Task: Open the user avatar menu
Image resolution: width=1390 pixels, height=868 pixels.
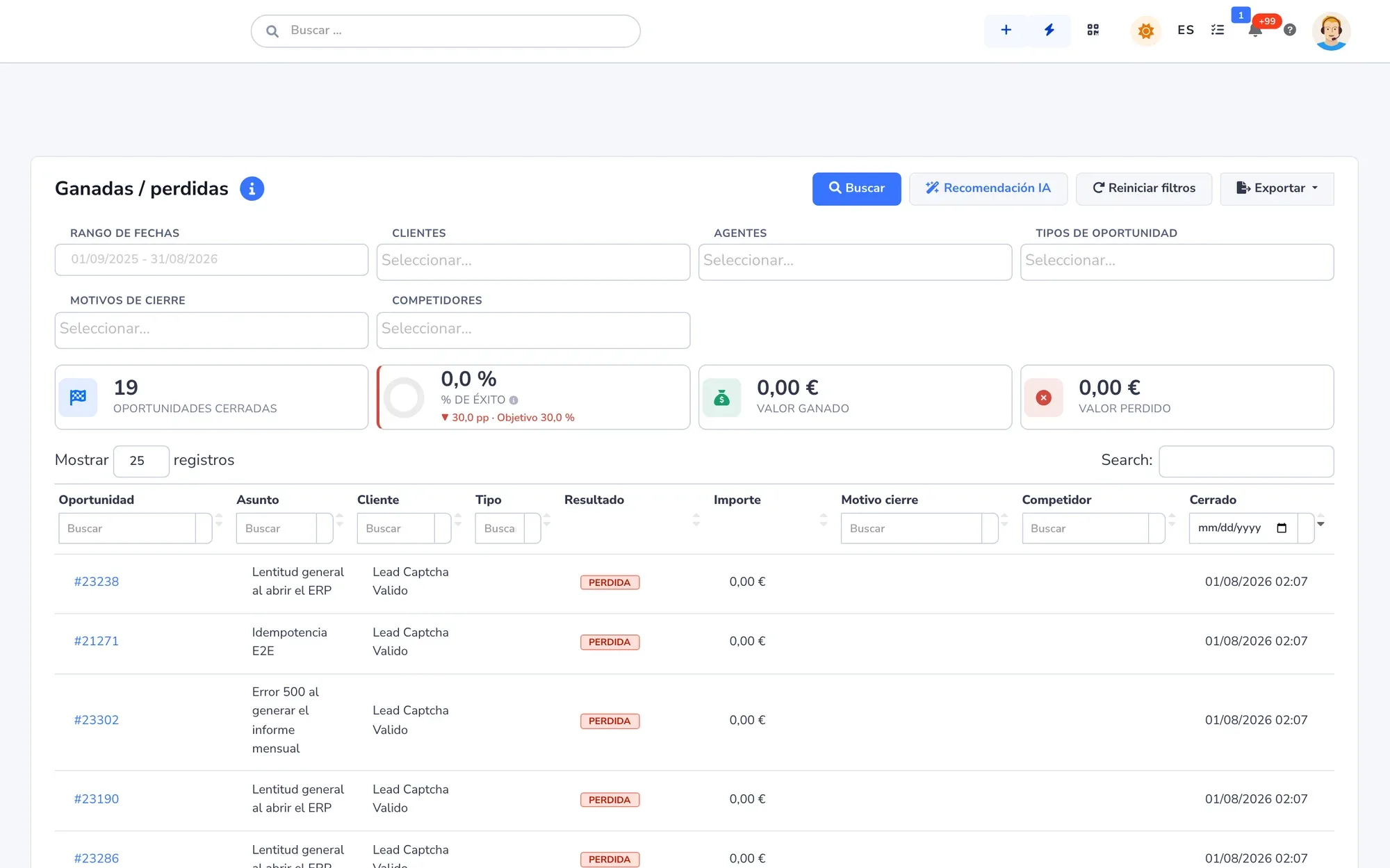Action: click(x=1331, y=31)
